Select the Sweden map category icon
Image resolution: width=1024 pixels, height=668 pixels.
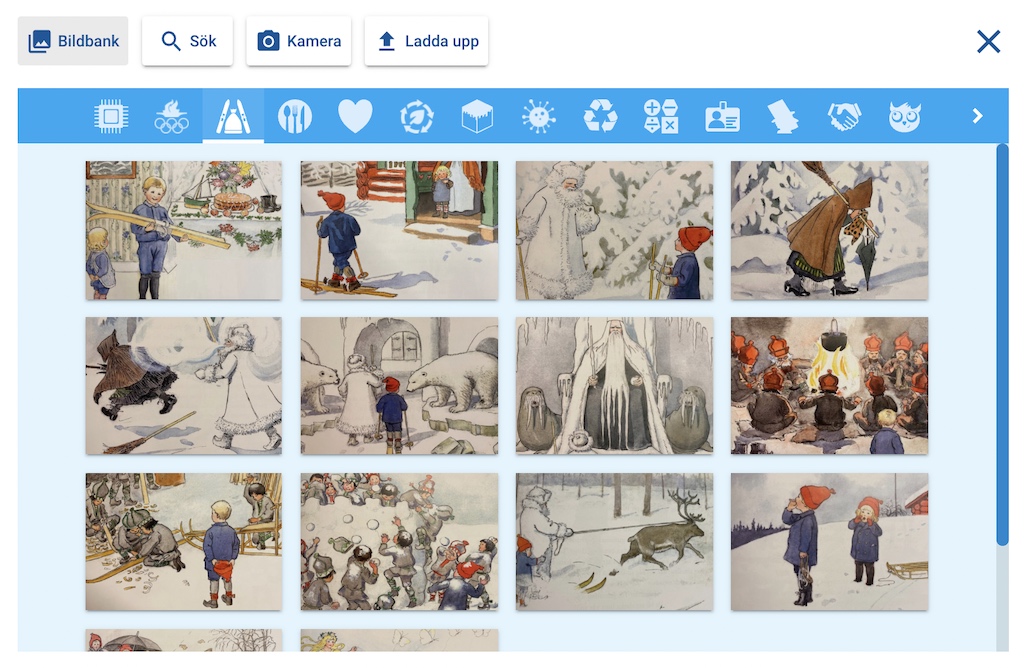click(783, 116)
